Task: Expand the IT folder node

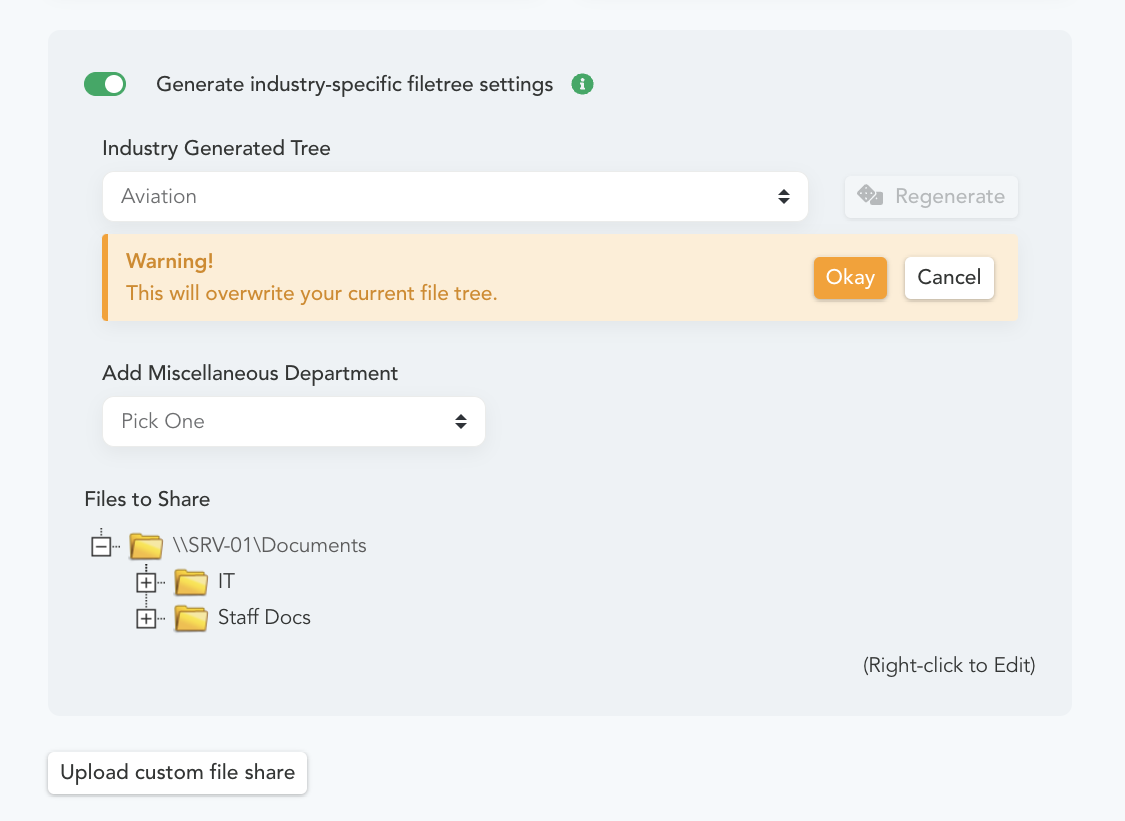Action: (x=146, y=582)
